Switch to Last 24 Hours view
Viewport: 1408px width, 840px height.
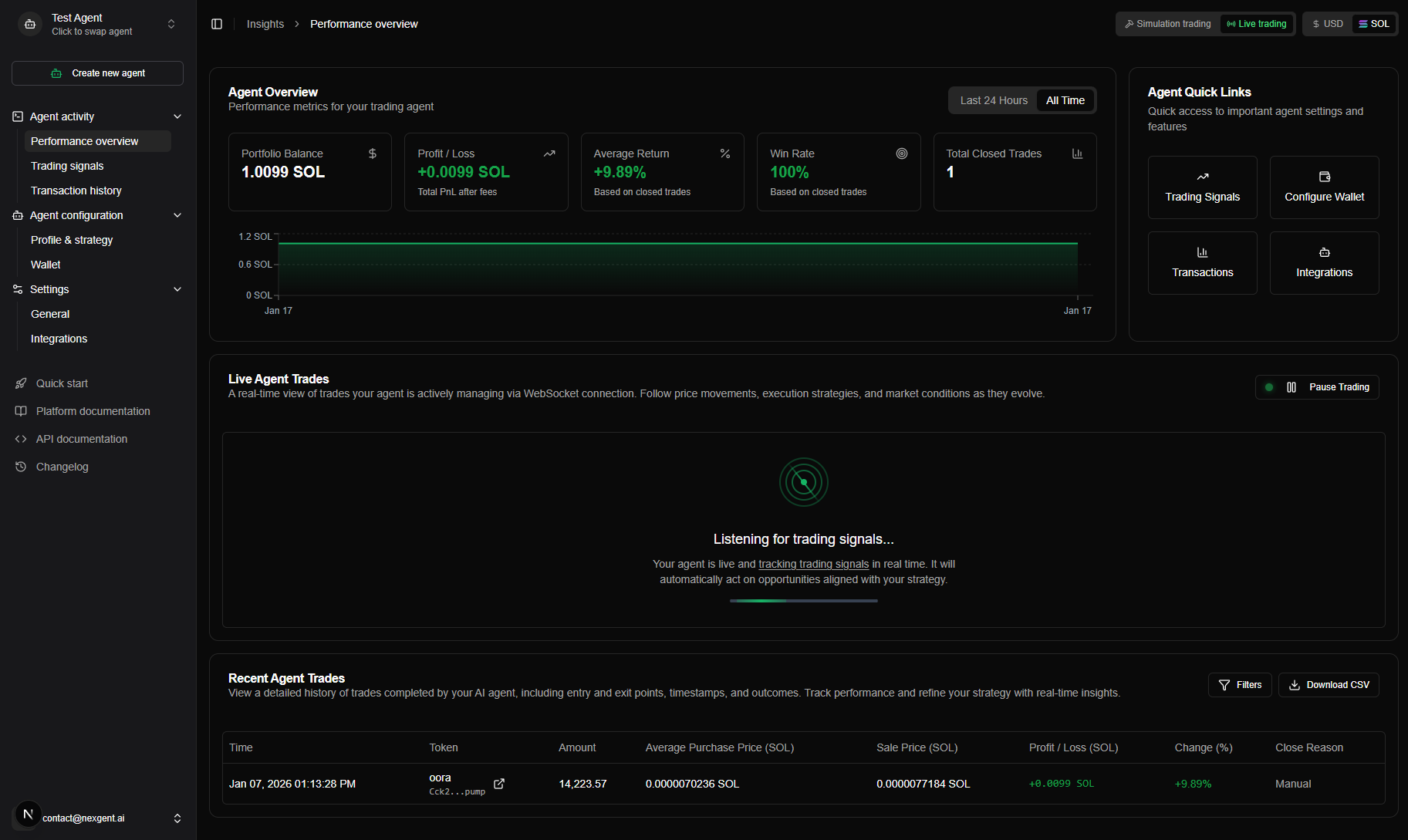993,100
